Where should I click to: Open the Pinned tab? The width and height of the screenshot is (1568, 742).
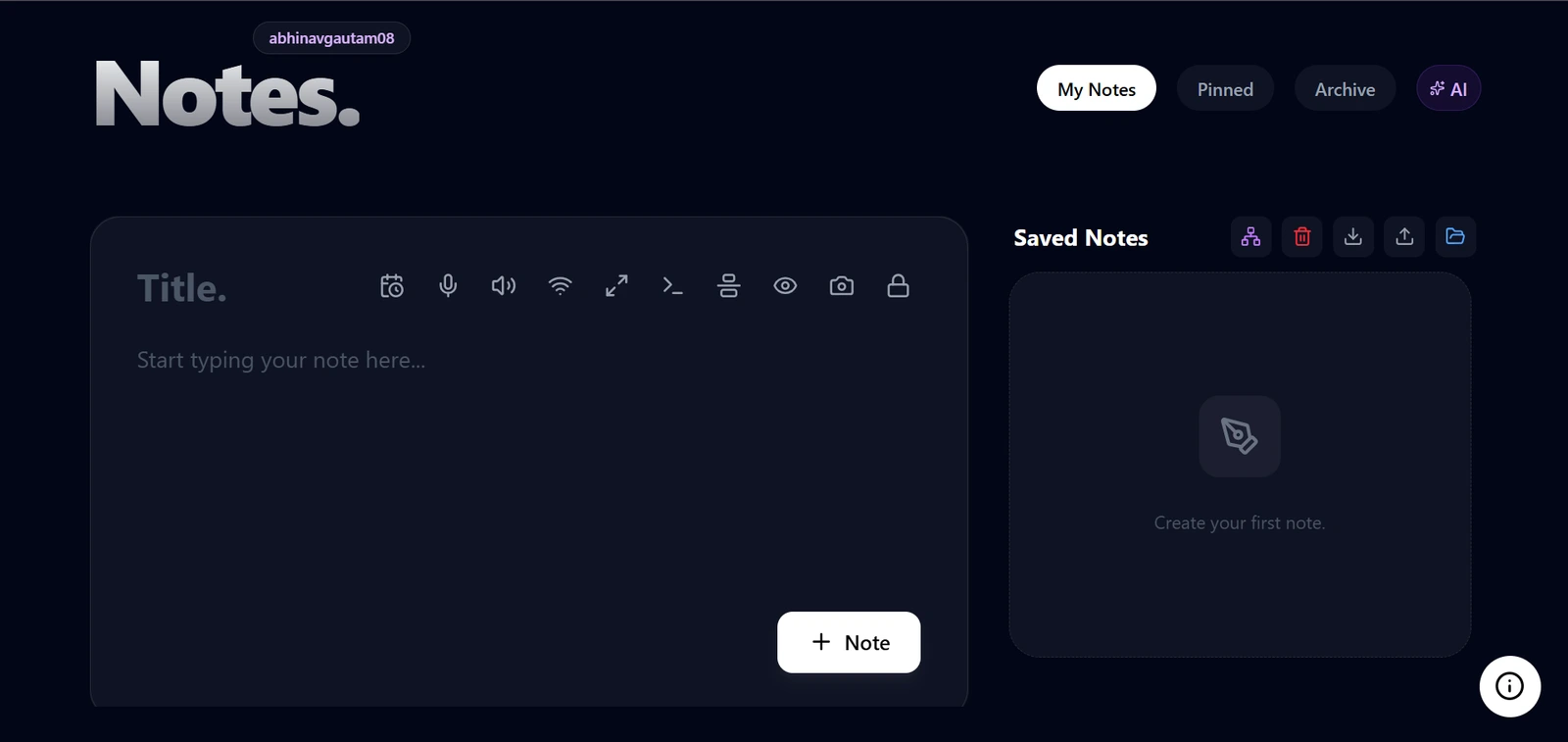(1225, 89)
